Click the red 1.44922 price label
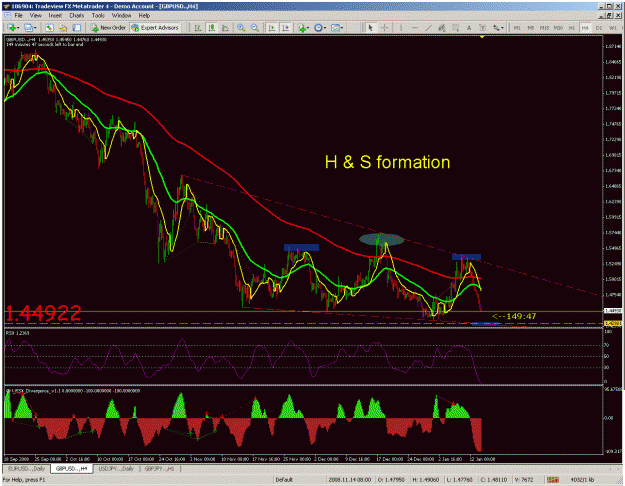 [x=43, y=313]
